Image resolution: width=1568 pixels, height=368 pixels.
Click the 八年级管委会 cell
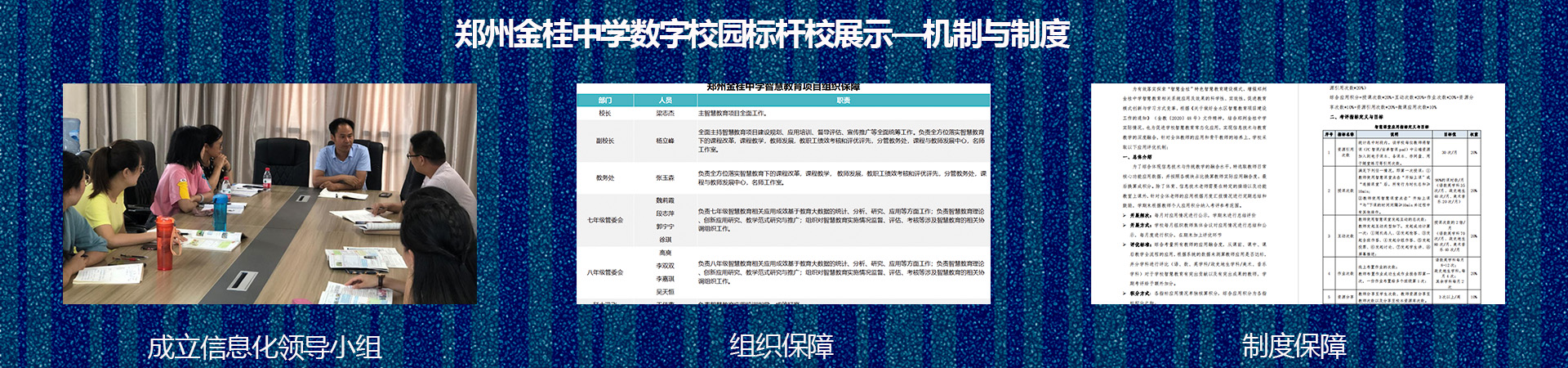point(604,272)
